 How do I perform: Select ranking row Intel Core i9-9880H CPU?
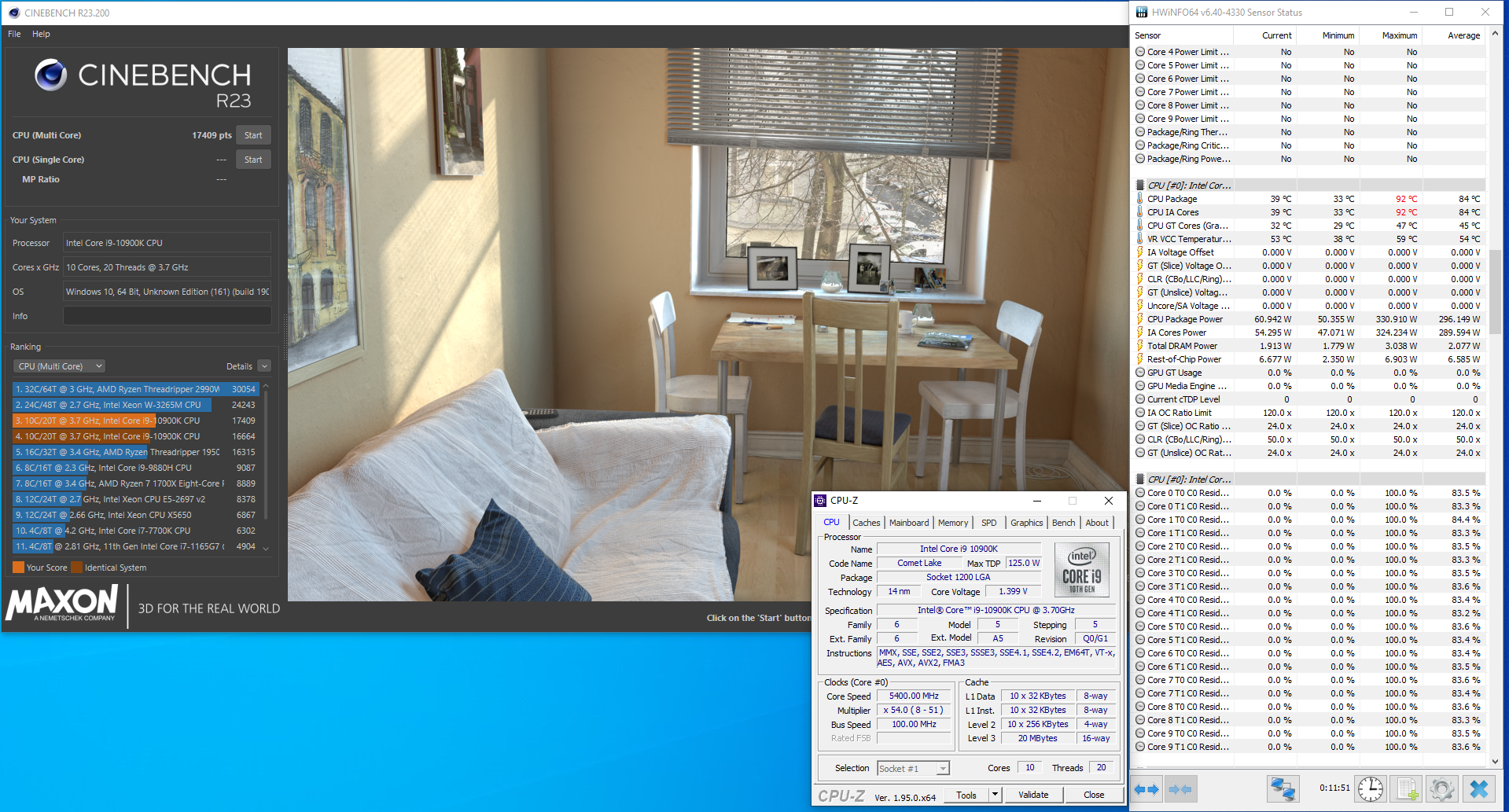pyautogui.click(x=135, y=468)
